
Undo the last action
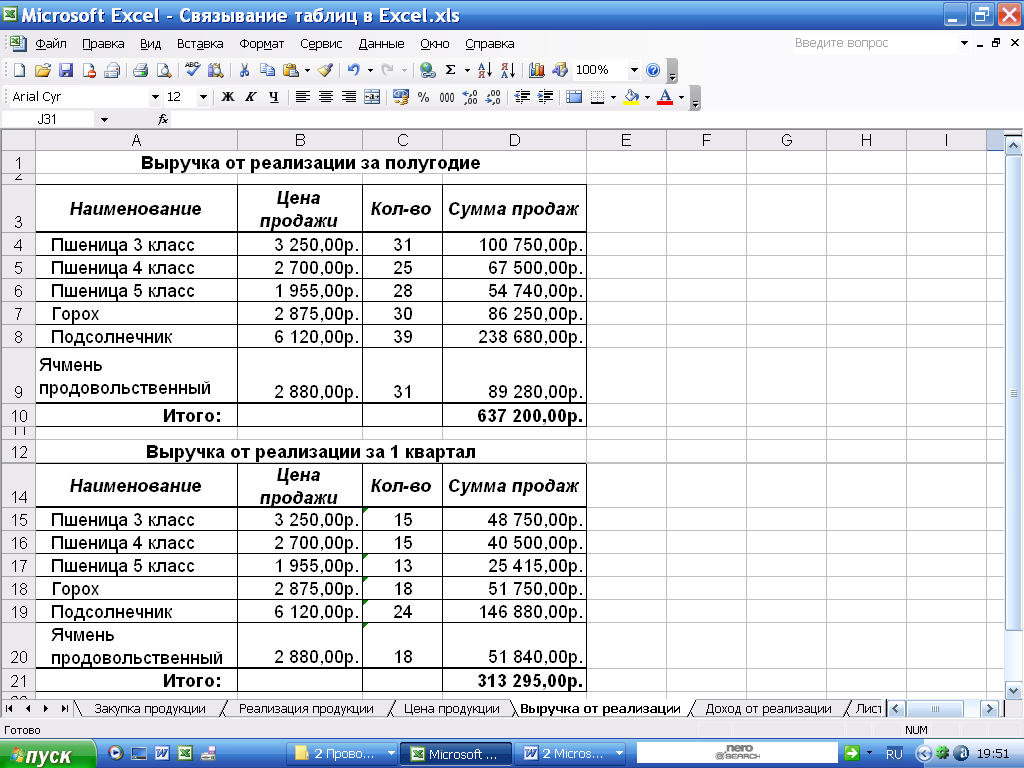coord(353,70)
